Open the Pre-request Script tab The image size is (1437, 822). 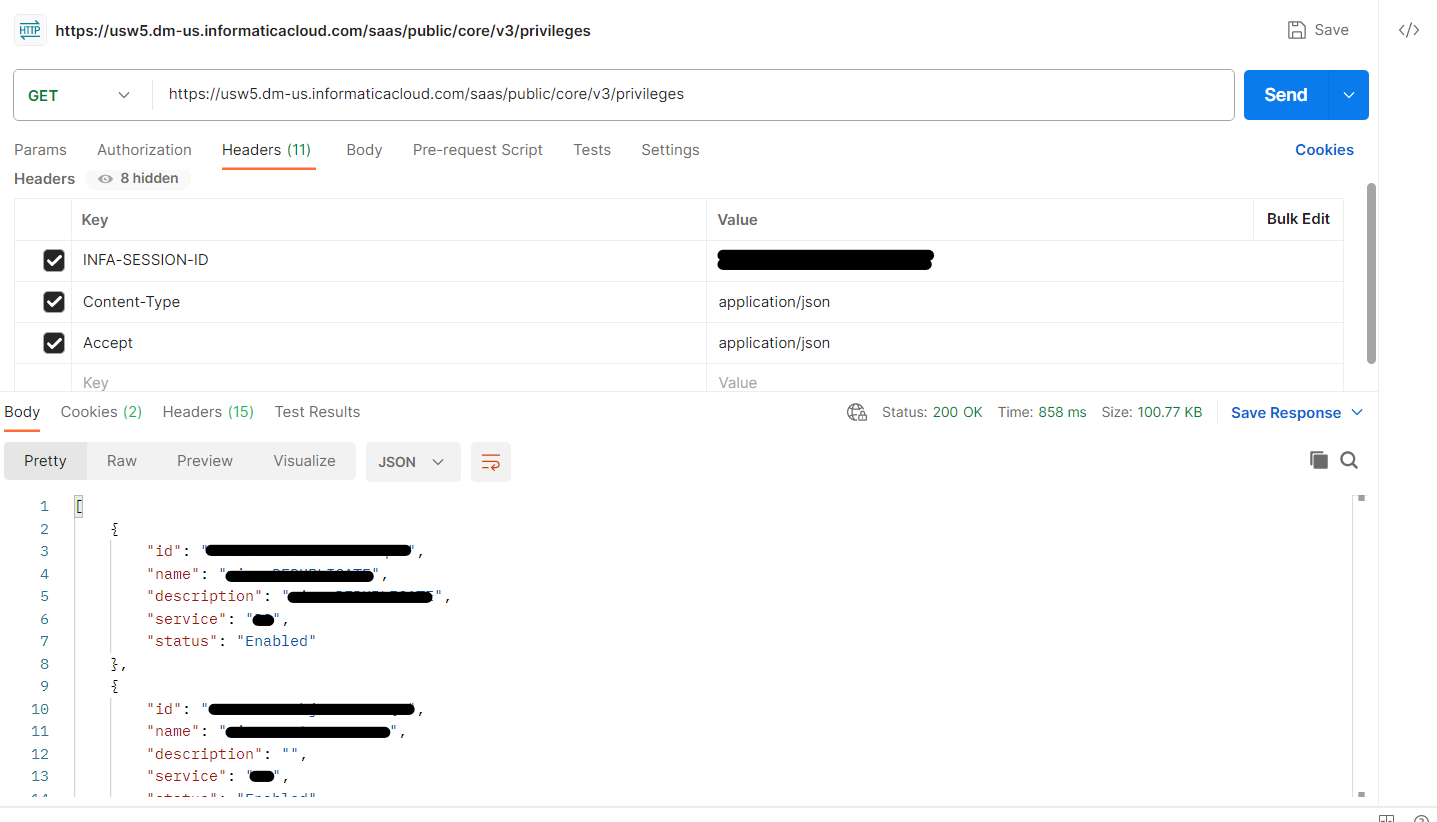click(478, 150)
